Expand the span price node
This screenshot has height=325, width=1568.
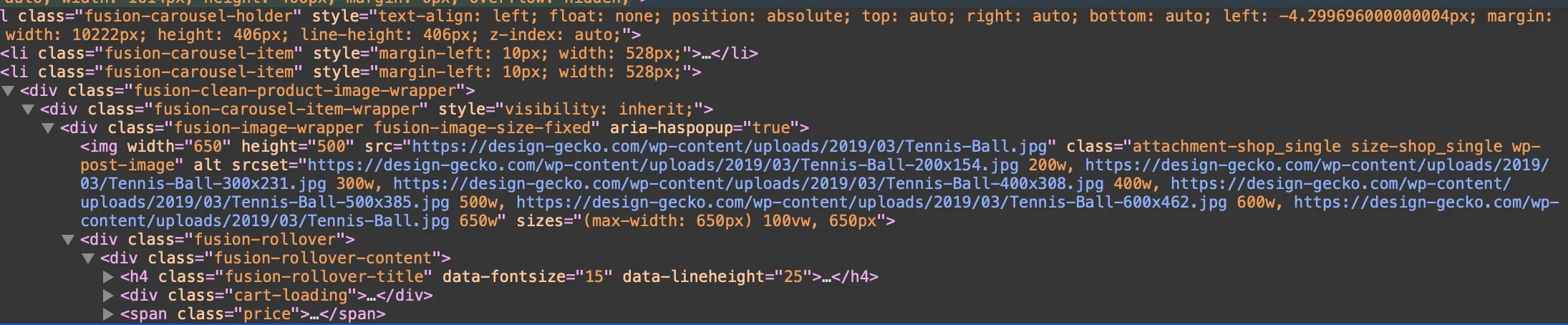point(108,314)
